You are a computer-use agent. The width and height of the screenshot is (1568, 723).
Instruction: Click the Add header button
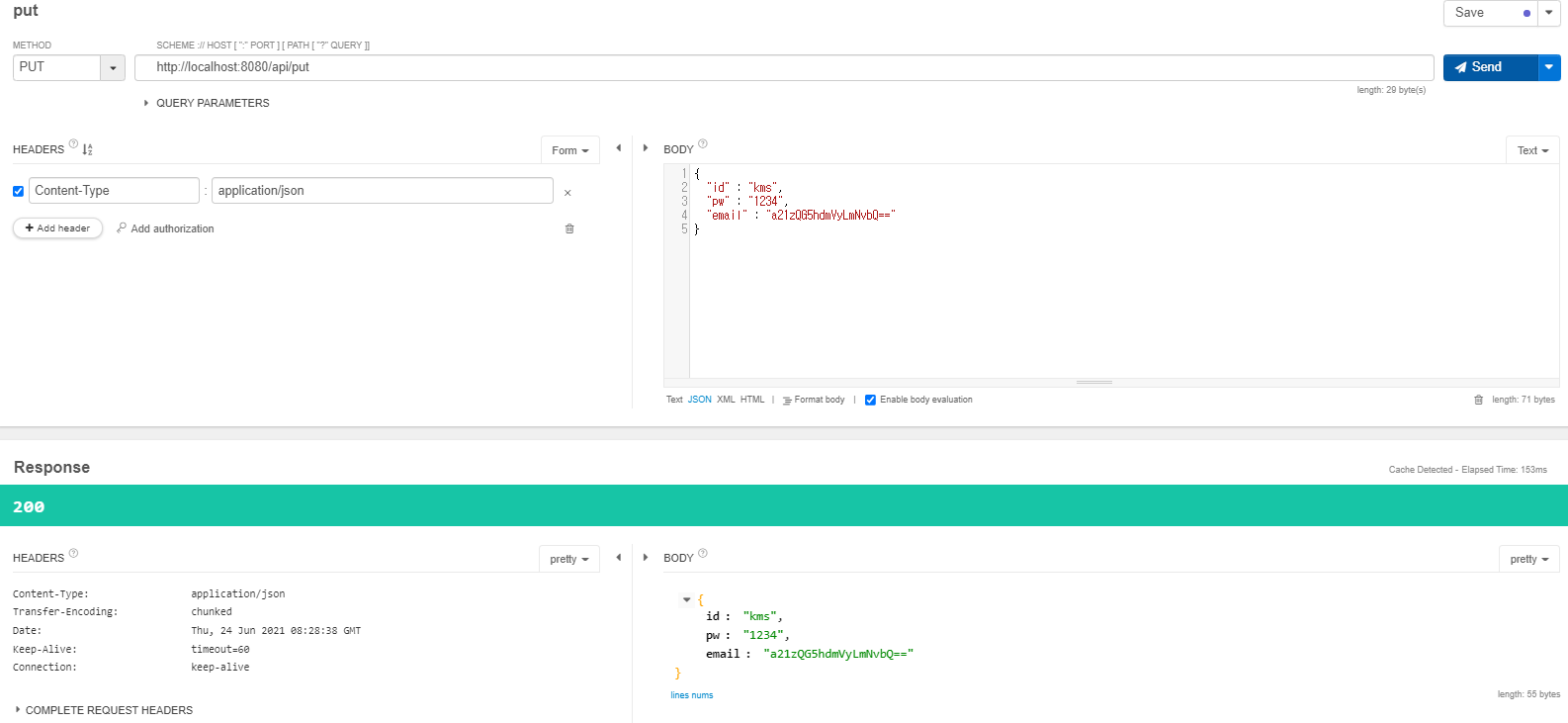click(x=57, y=228)
